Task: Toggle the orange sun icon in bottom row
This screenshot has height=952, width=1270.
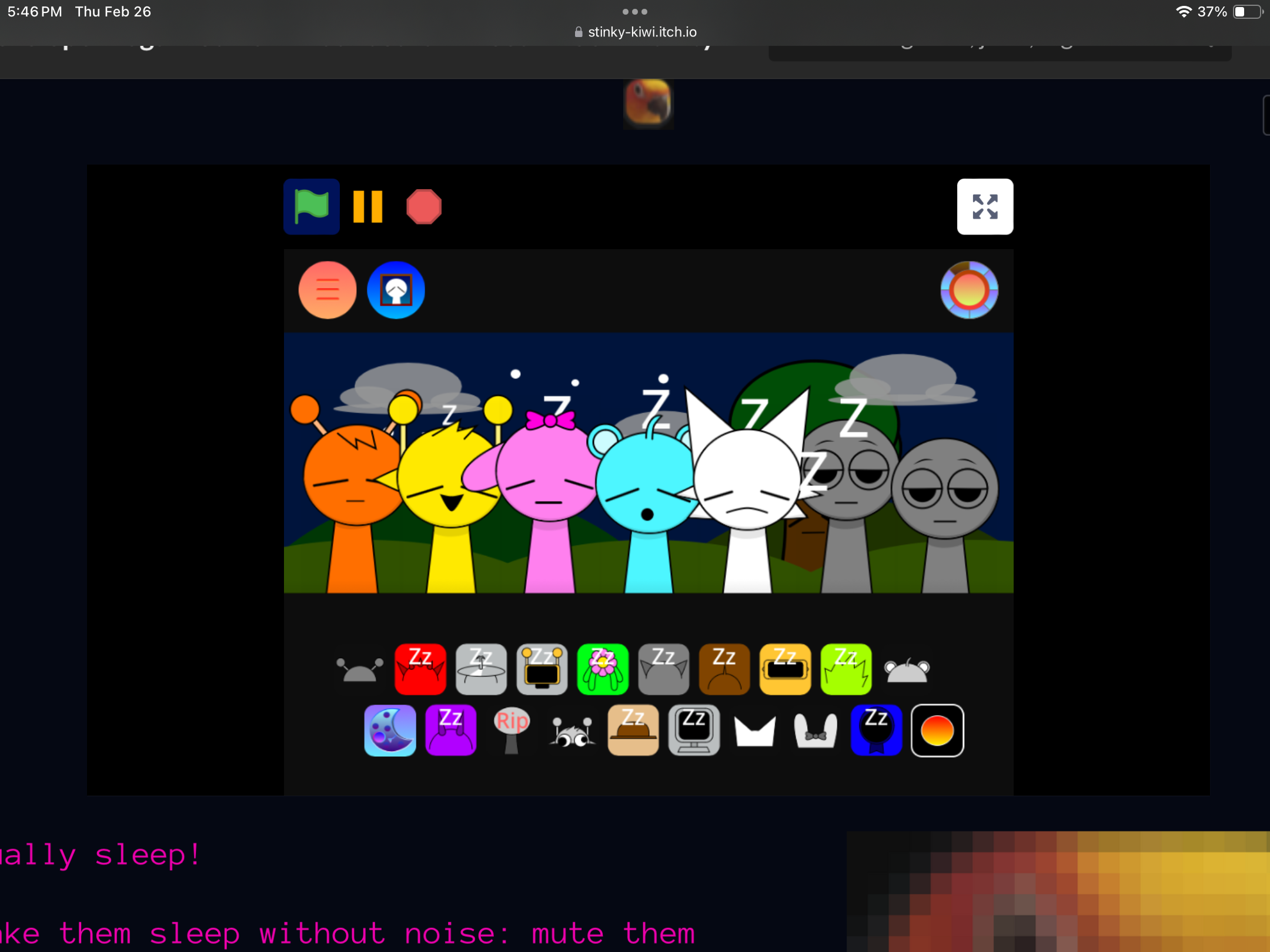Action: (937, 730)
